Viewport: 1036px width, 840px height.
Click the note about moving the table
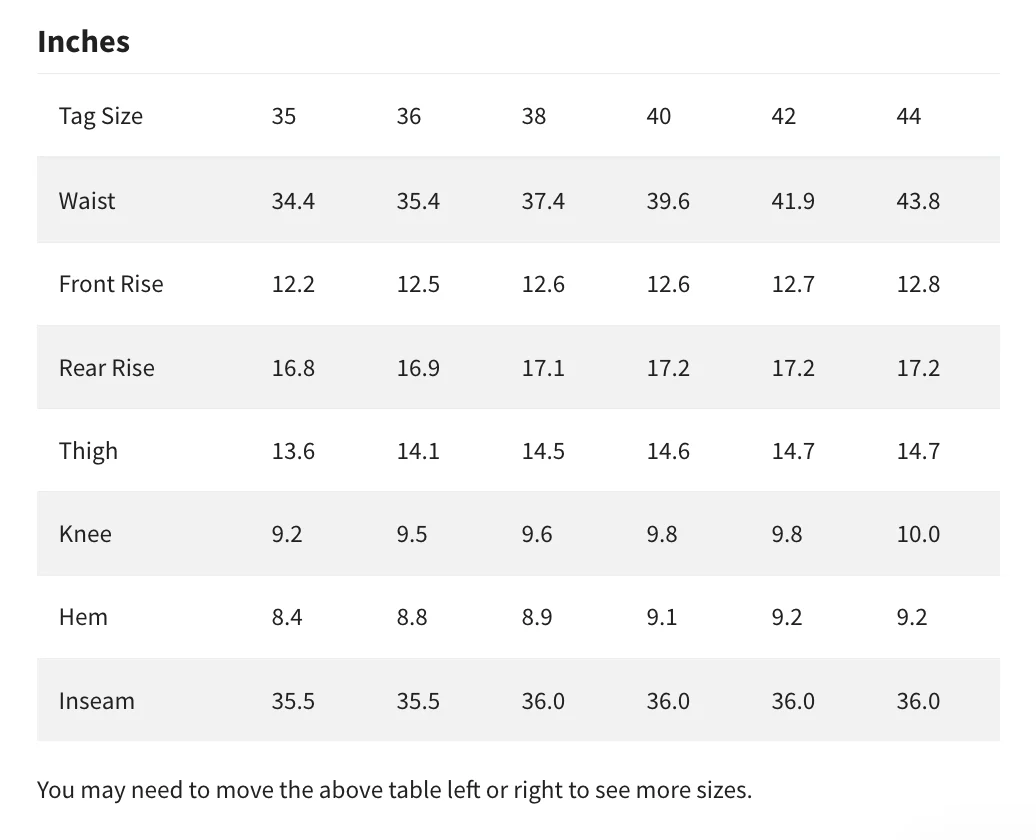tap(394, 790)
